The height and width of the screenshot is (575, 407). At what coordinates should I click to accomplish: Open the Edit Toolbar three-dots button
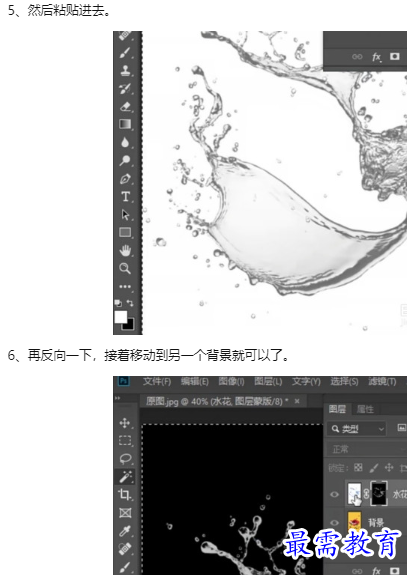[125, 286]
